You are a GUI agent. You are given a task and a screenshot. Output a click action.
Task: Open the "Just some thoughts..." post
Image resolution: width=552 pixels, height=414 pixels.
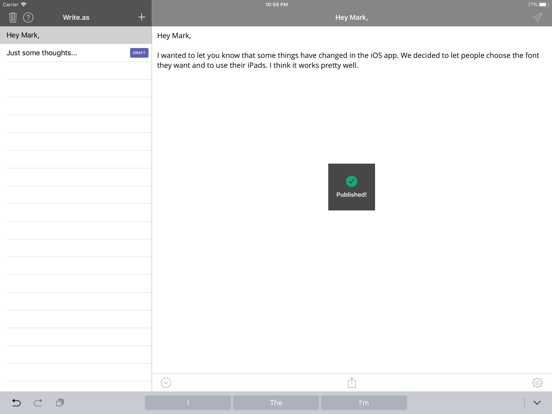tap(76, 53)
